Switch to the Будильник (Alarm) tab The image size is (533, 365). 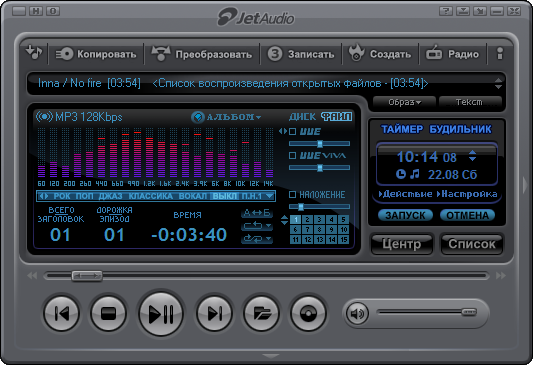pos(460,129)
